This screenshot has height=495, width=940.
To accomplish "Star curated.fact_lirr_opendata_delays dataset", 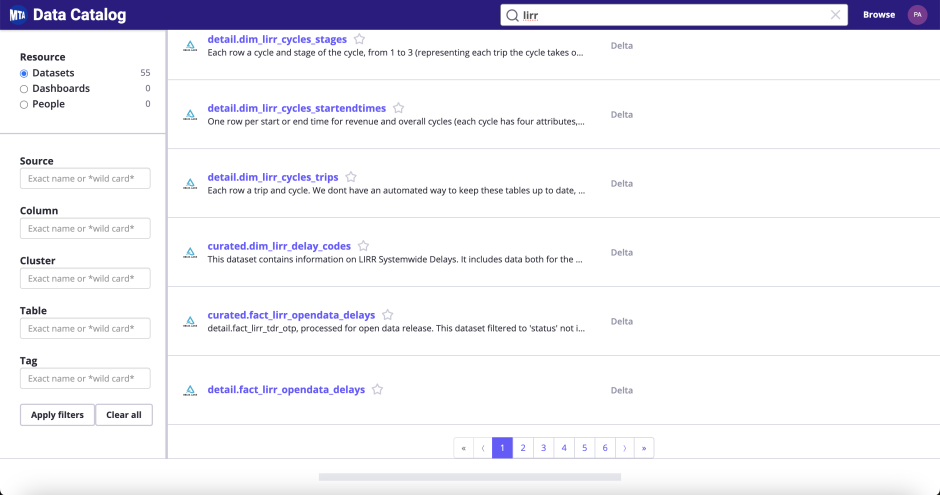I will pos(388,315).
